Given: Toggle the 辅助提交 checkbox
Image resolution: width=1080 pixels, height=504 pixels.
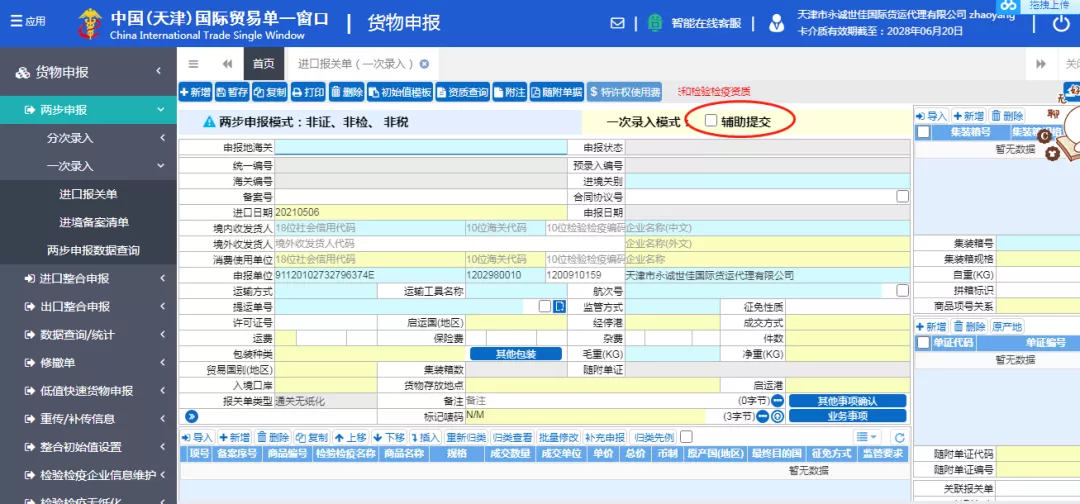Looking at the screenshot, I should tap(711, 121).
